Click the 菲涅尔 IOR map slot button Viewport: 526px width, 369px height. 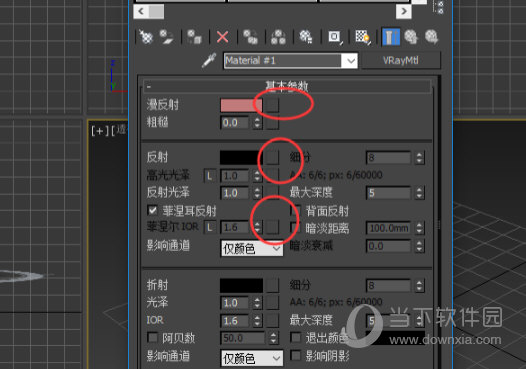272,227
